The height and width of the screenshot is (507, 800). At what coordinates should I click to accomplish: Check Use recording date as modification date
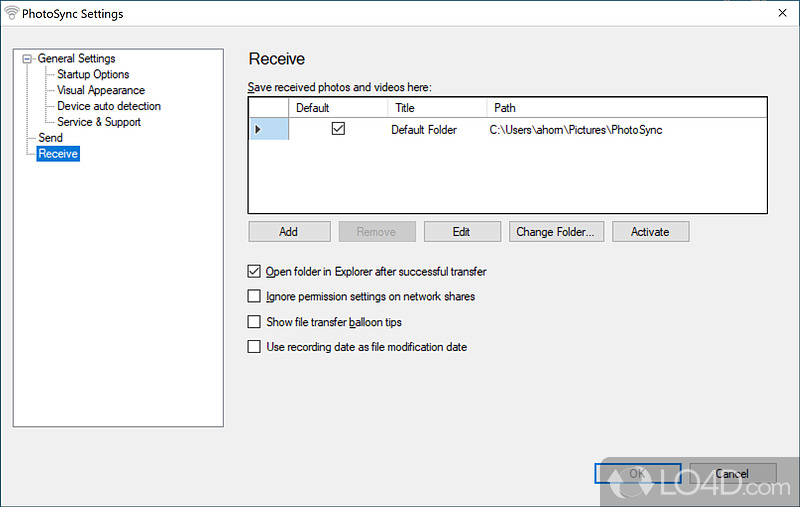pos(254,347)
